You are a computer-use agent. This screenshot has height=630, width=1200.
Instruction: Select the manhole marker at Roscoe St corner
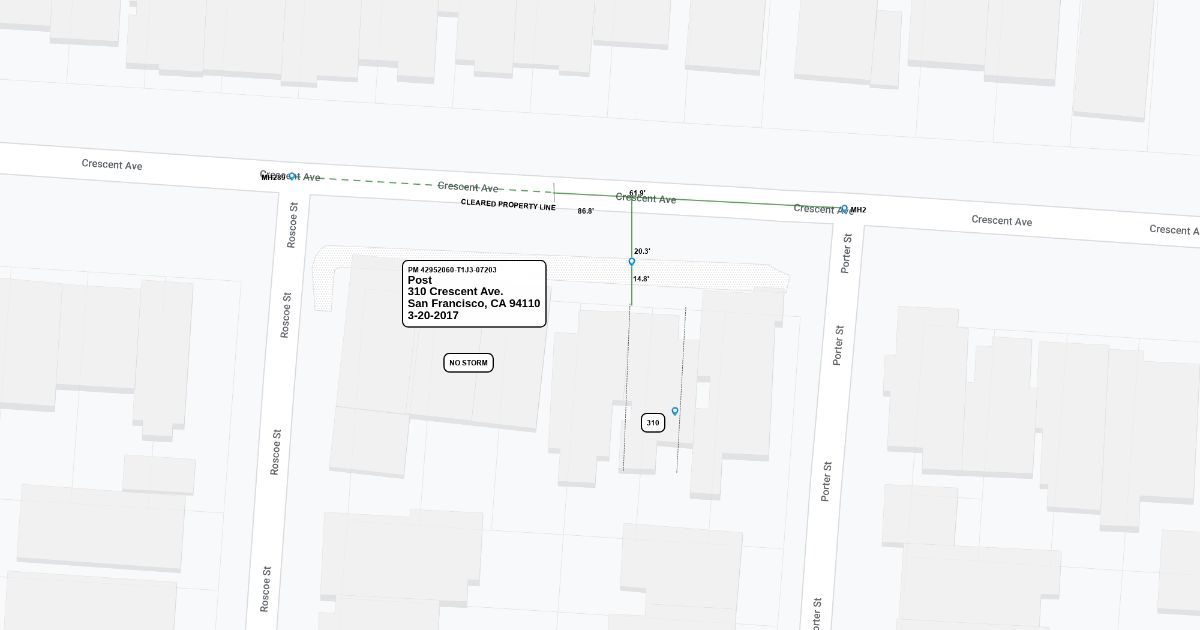click(292, 176)
